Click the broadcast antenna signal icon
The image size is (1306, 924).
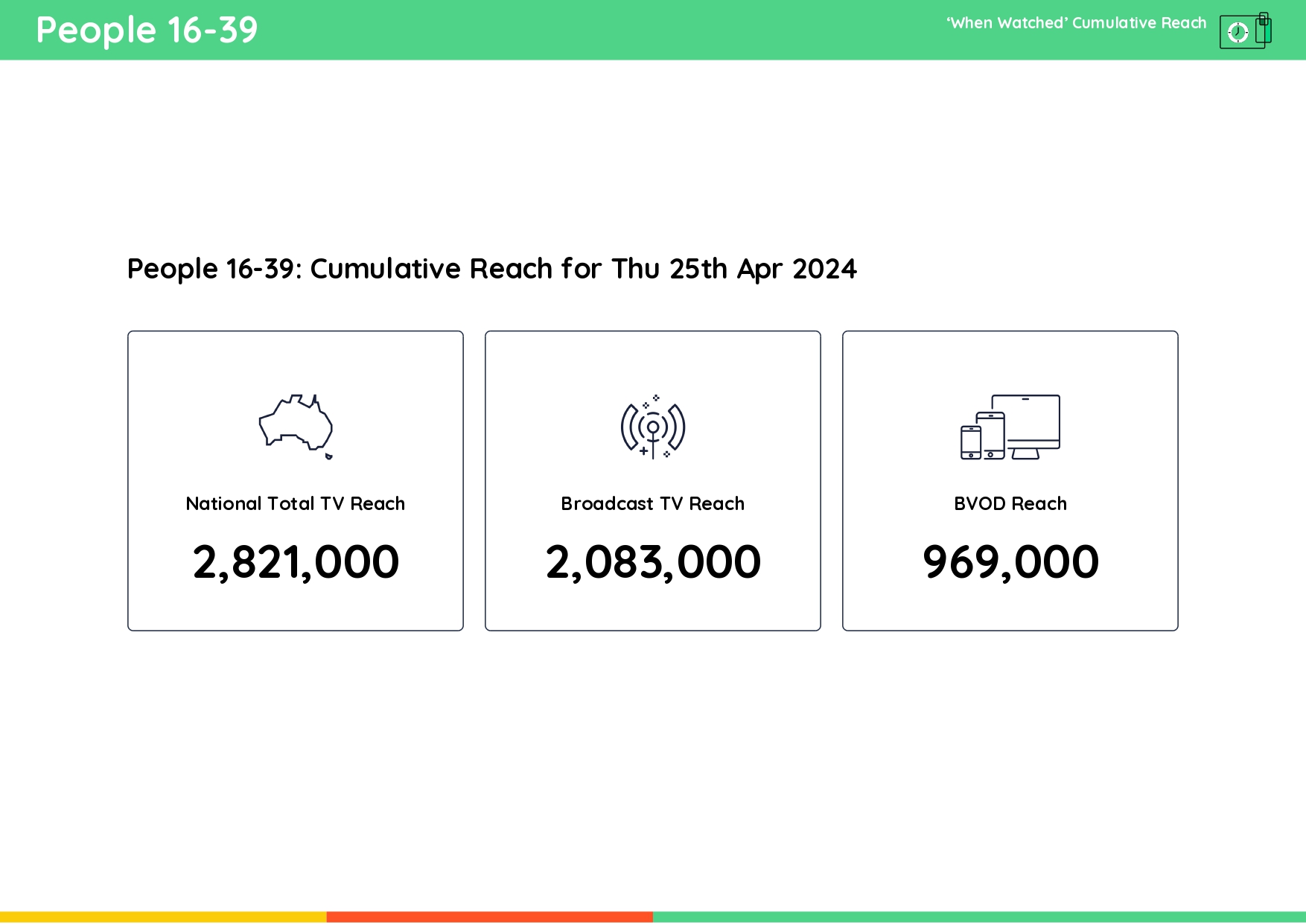653,427
